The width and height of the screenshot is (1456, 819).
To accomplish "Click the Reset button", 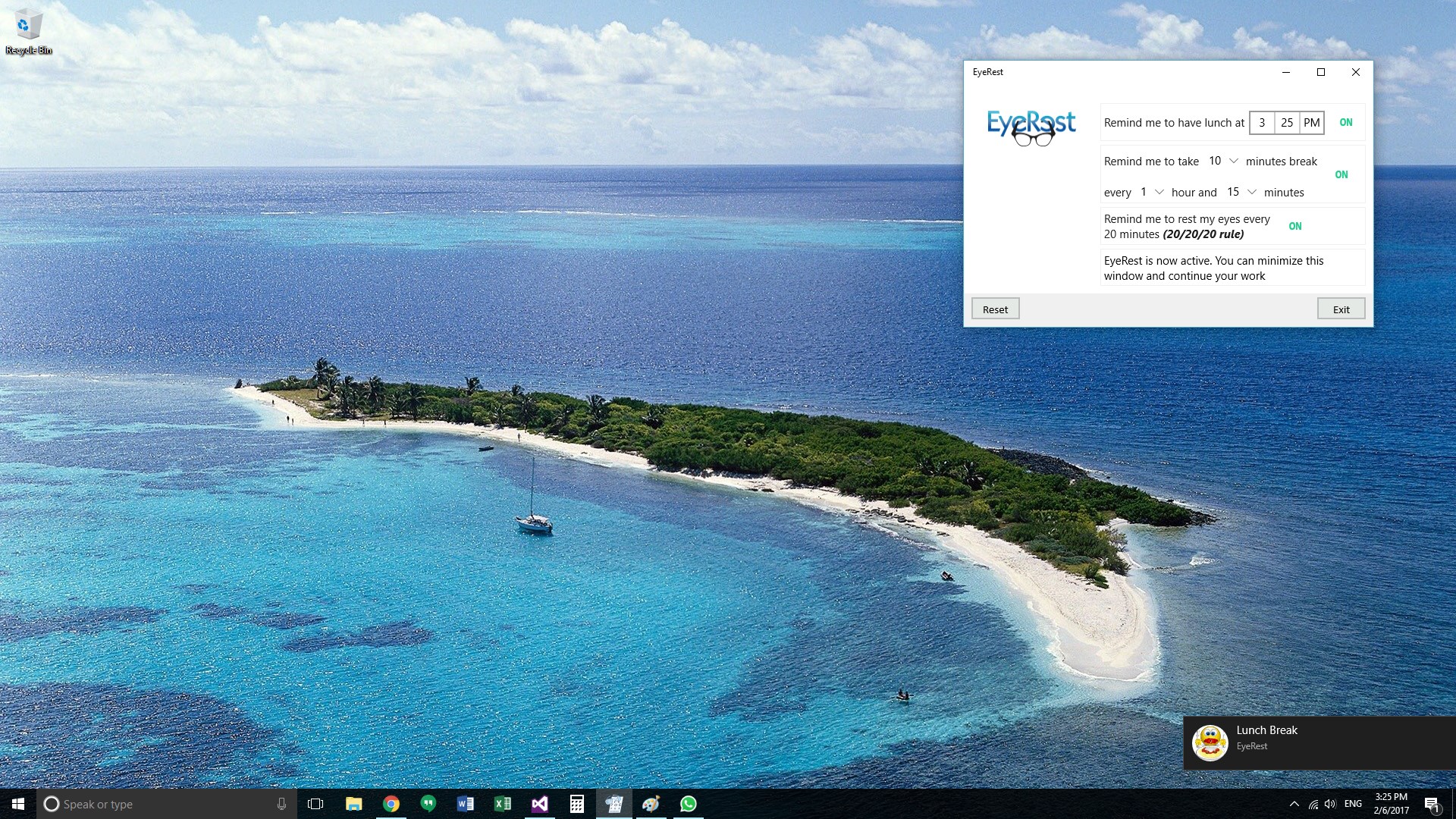I will (x=995, y=309).
